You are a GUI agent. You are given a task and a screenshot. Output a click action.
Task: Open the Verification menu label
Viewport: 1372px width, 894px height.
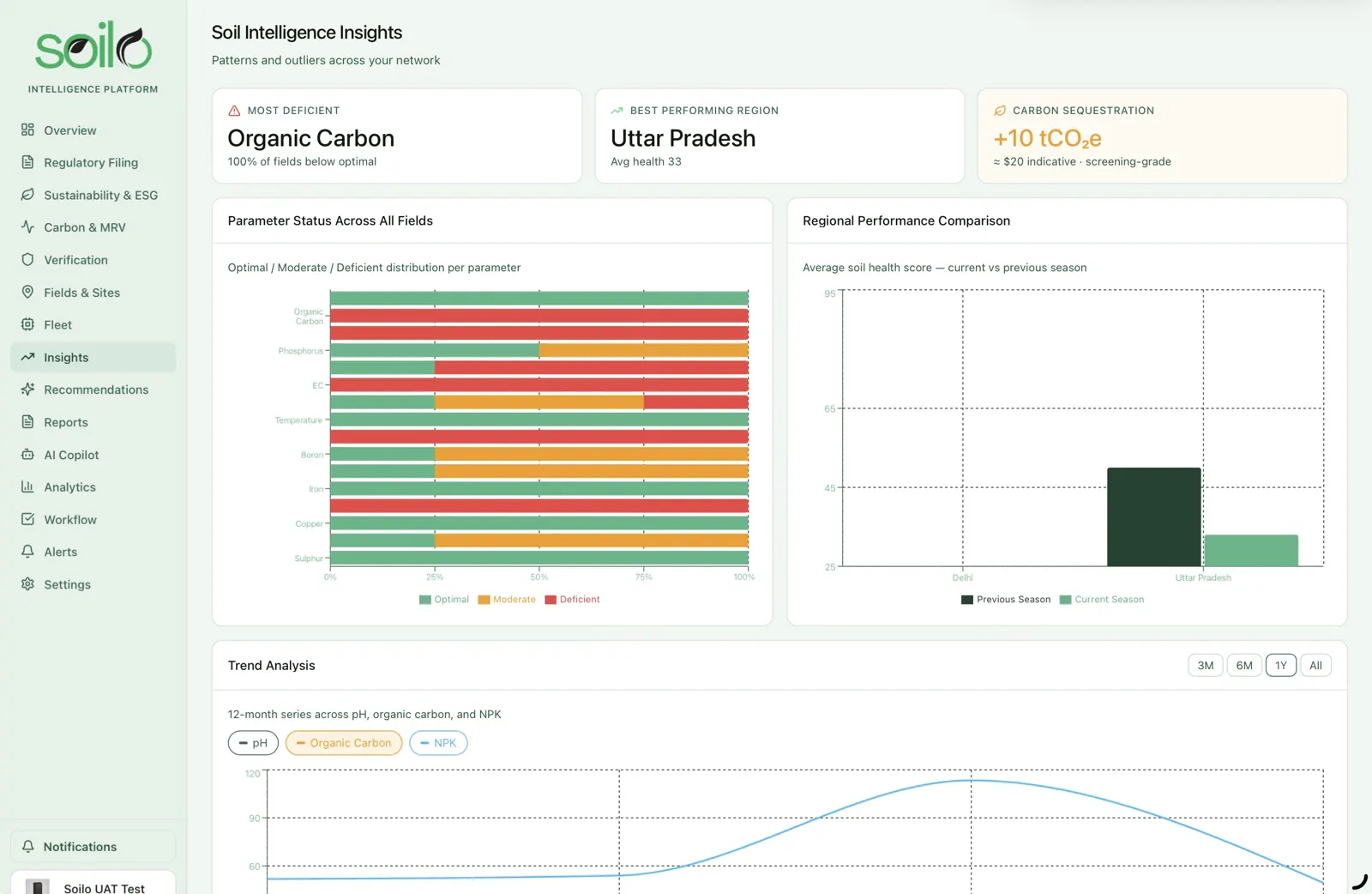(76, 260)
